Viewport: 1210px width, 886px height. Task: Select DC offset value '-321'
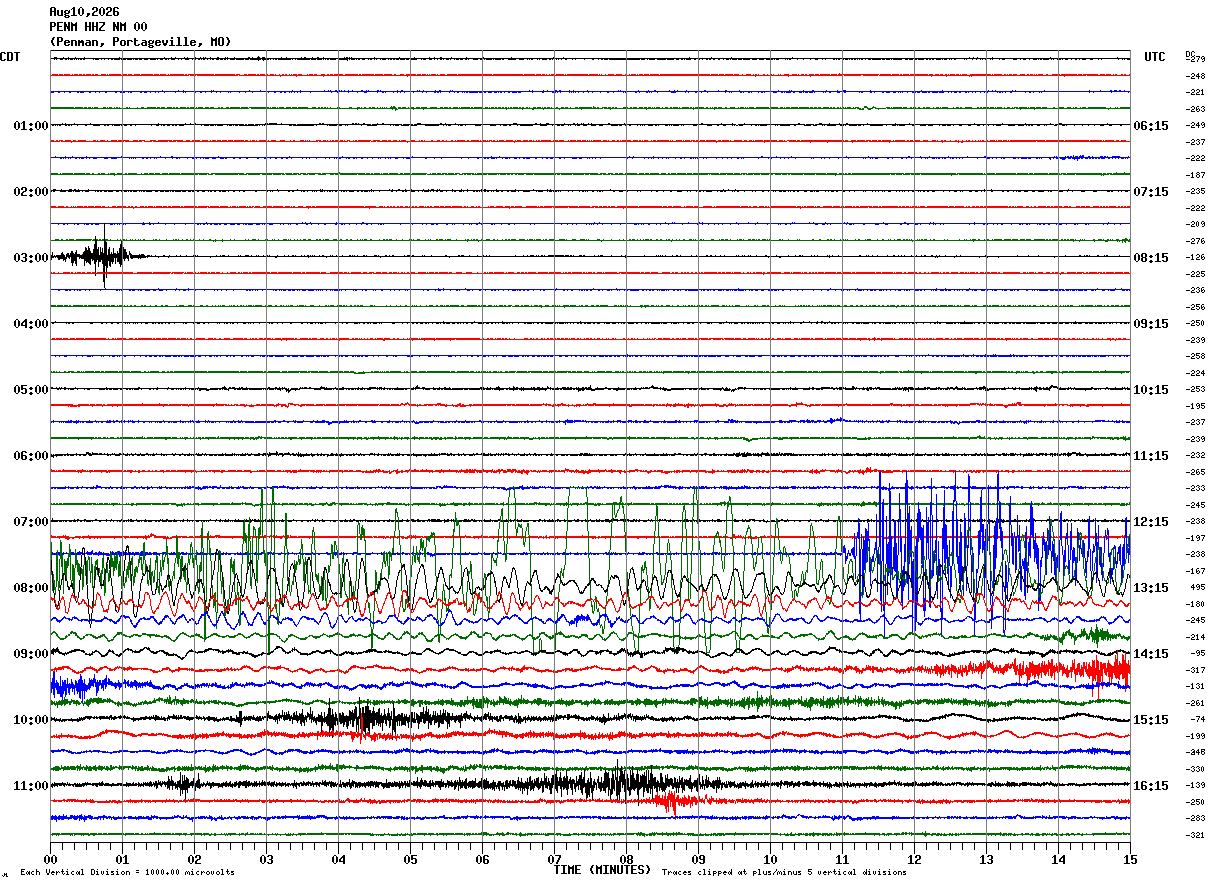point(1195,835)
